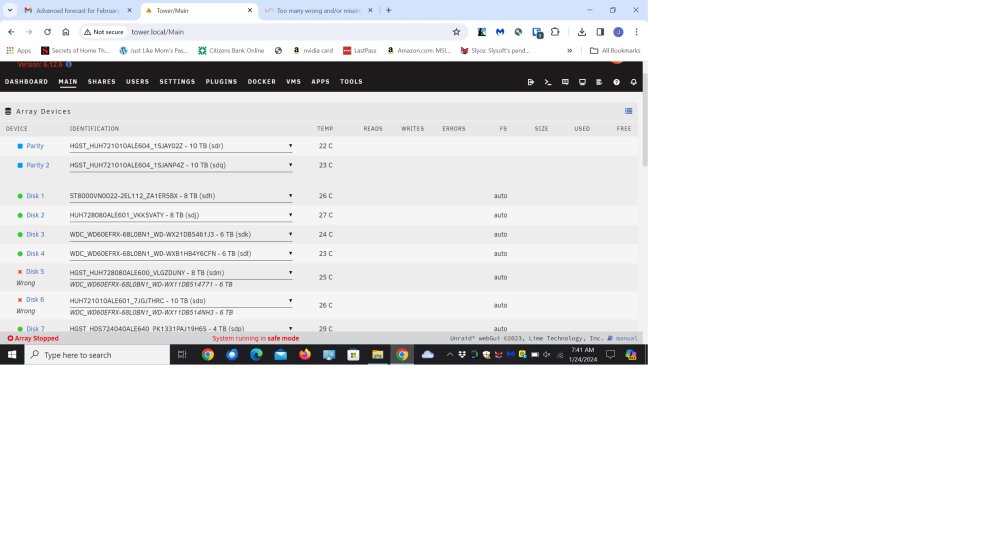Open a new browser tab
The width and height of the screenshot is (1000, 557).
tap(388, 10)
